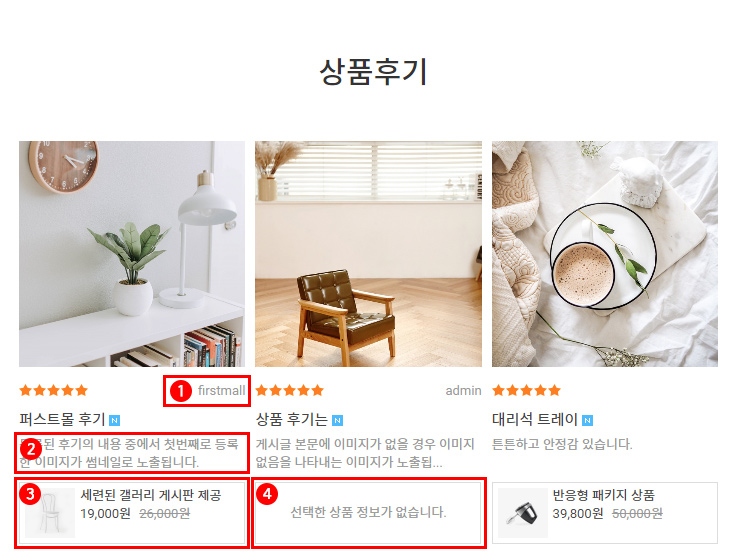Screen dimensions: 738x554
Task: Click the five-star rating of the first review
Action: (54, 390)
